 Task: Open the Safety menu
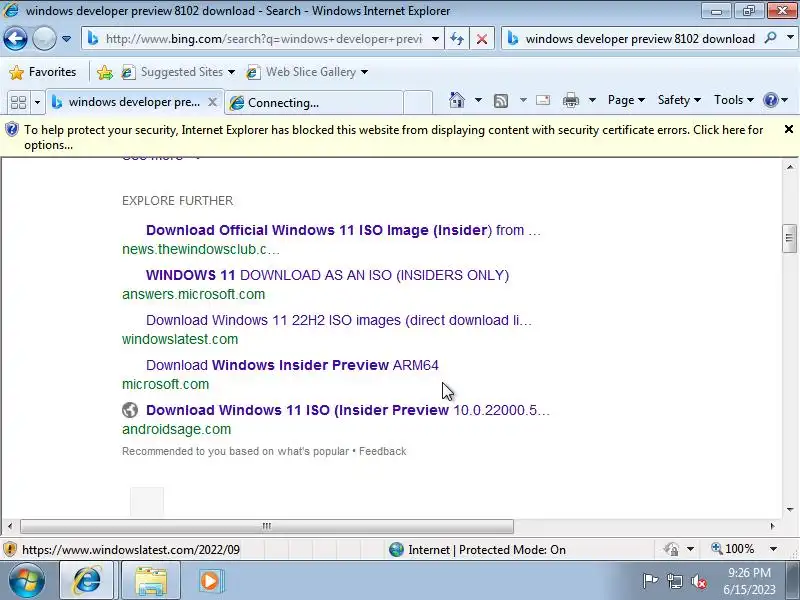[679, 100]
